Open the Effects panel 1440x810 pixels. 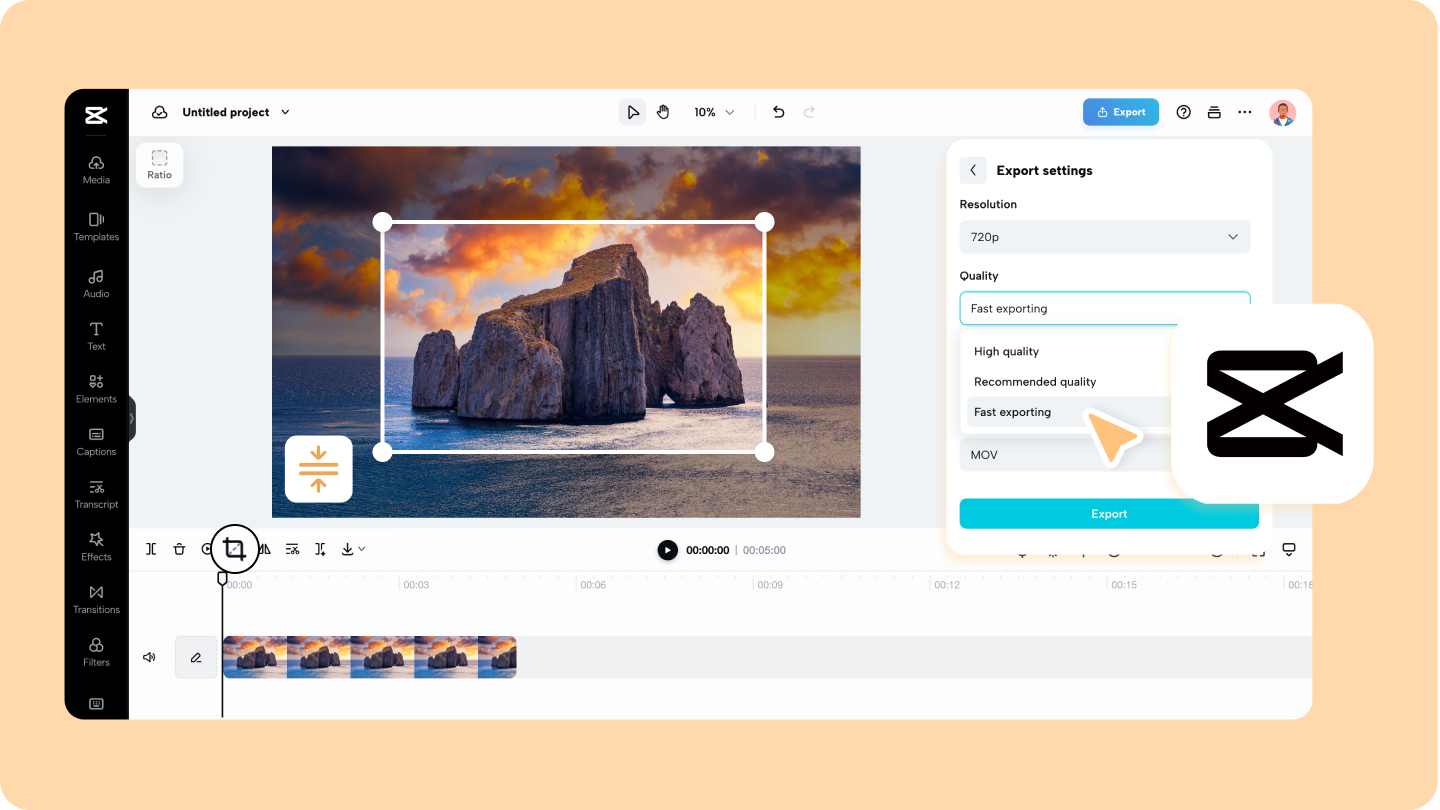(x=95, y=547)
